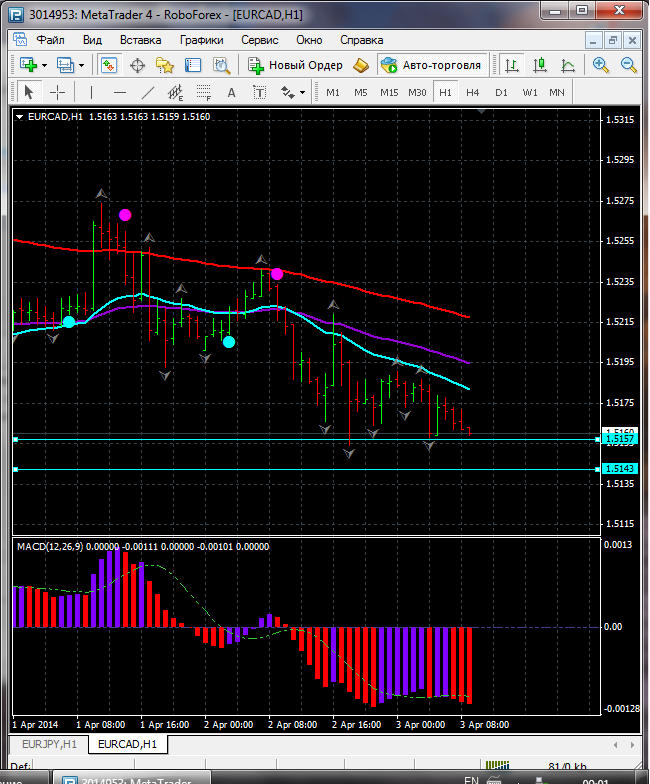Select the 1.5143 cyan horizontal line
The height and width of the screenshot is (784, 650).
coord(306,470)
